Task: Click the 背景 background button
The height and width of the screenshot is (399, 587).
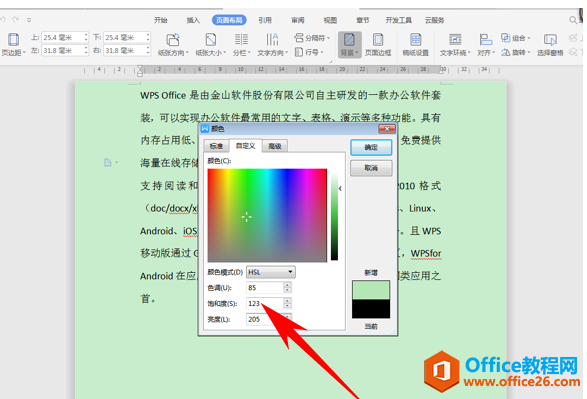Action: (x=350, y=44)
